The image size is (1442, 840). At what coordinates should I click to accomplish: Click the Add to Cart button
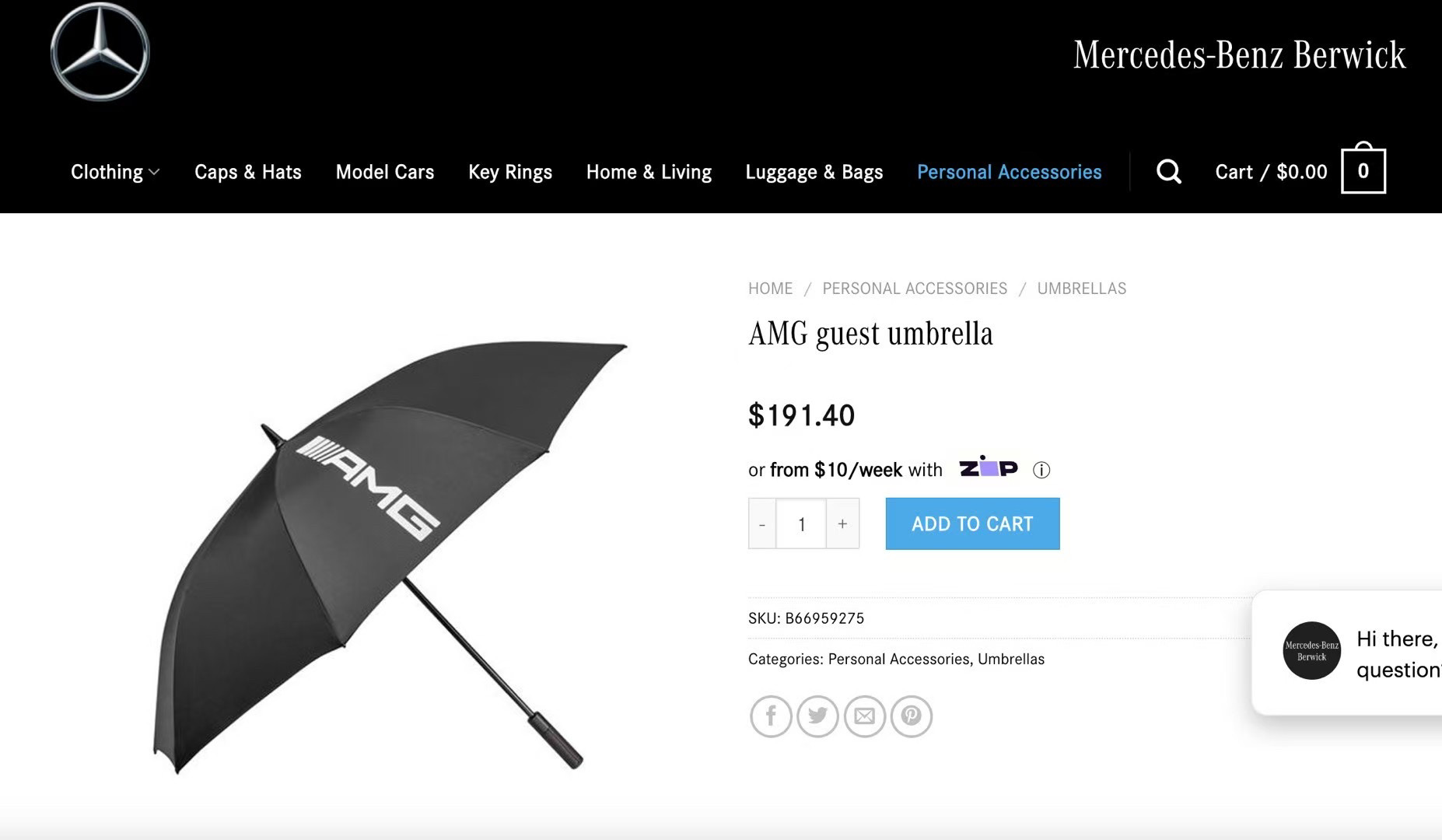(x=972, y=523)
